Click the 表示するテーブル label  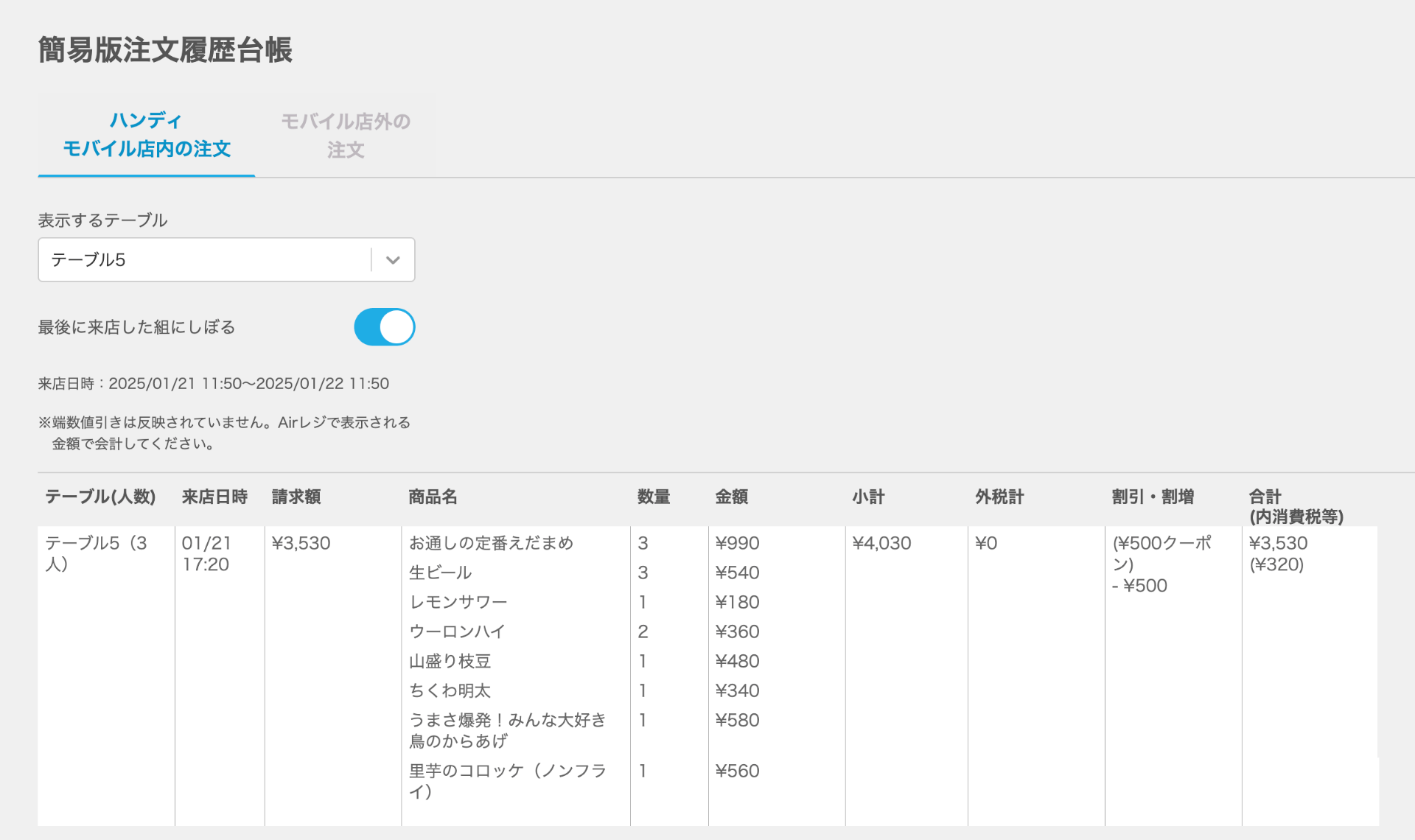tap(102, 220)
